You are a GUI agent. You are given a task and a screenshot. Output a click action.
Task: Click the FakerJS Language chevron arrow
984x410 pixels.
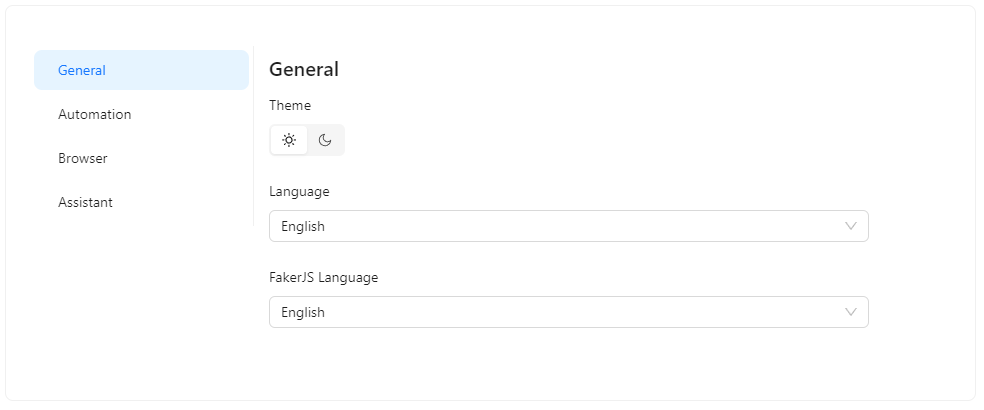click(851, 312)
